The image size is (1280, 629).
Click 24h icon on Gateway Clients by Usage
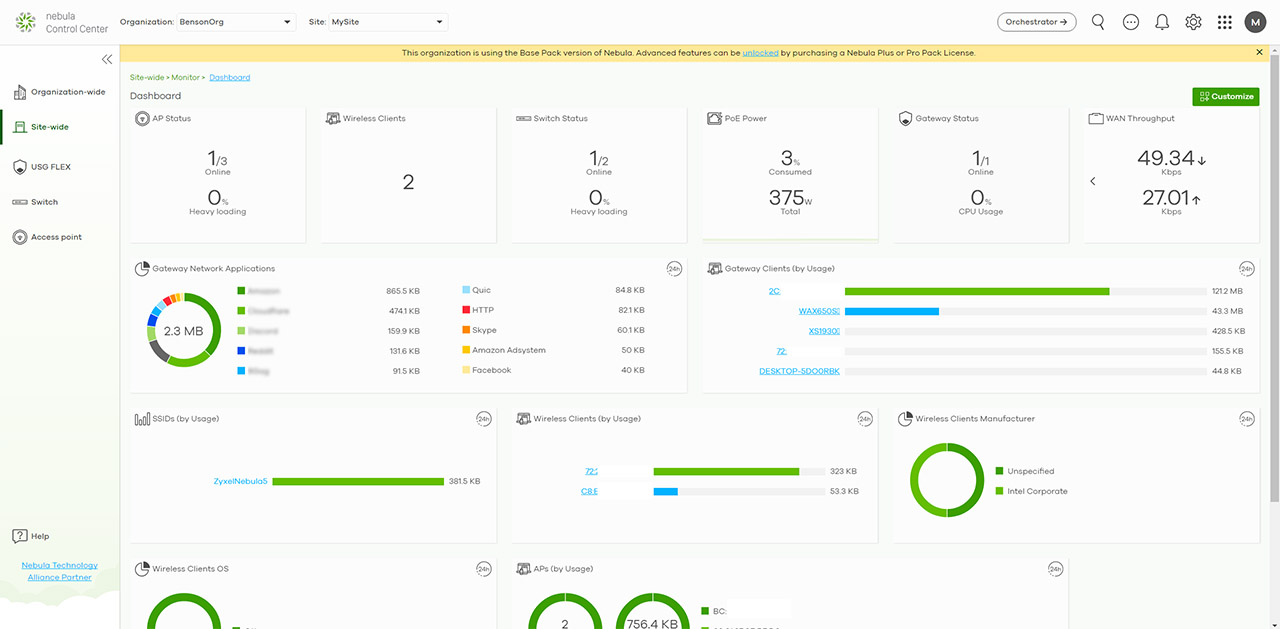coord(1247,268)
